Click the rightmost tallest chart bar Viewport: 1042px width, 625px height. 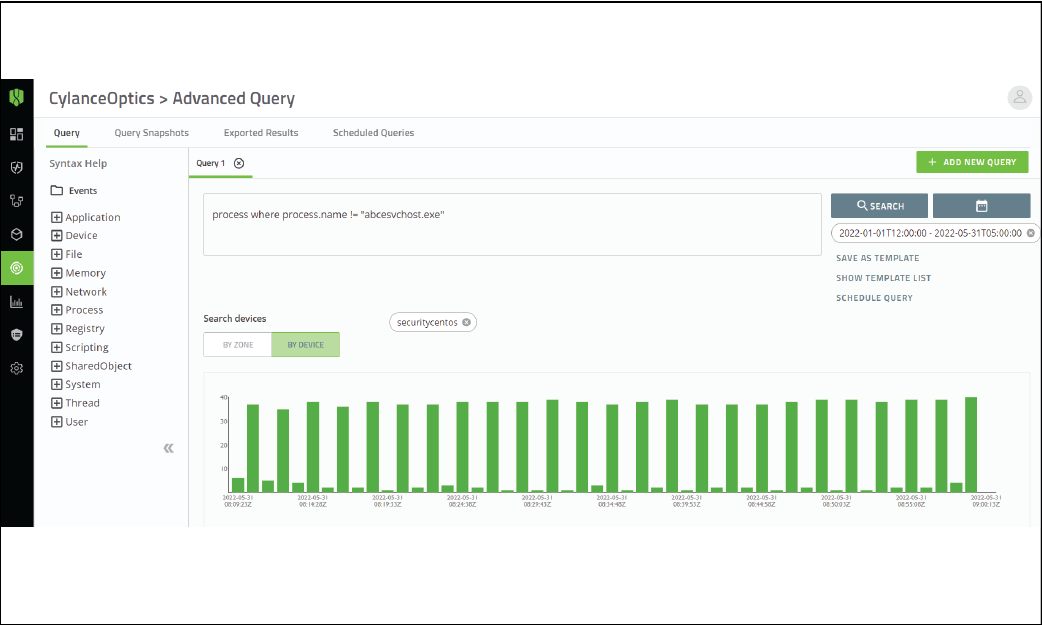coord(971,445)
